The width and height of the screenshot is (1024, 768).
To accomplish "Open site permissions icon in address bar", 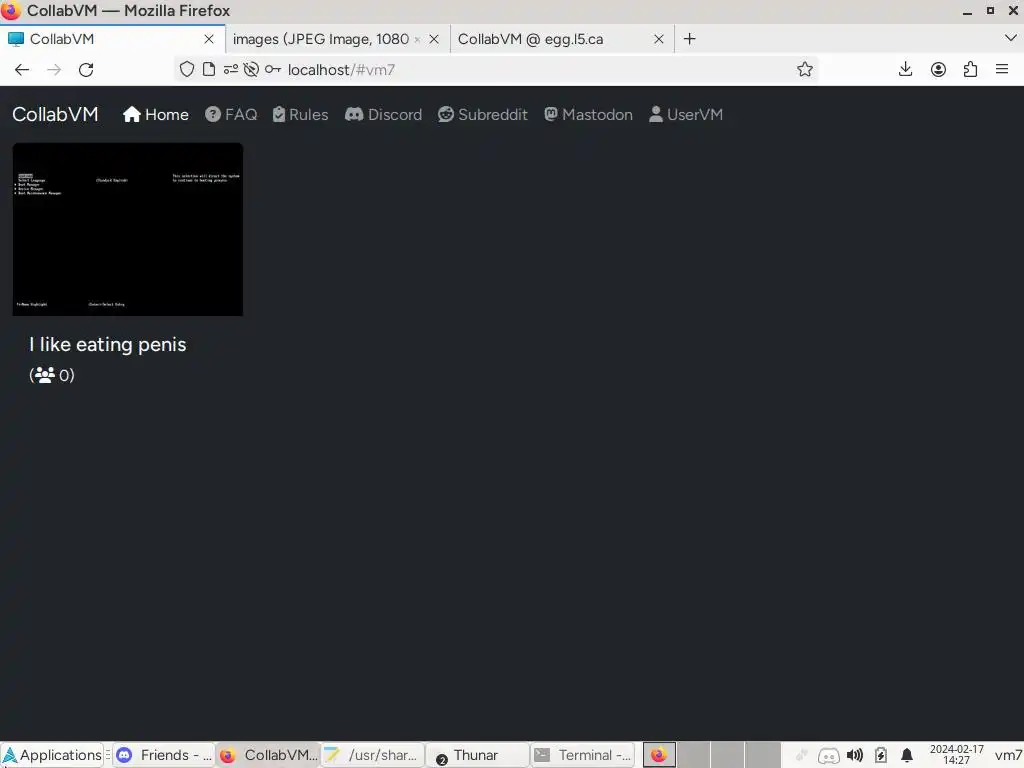I will point(231,69).
